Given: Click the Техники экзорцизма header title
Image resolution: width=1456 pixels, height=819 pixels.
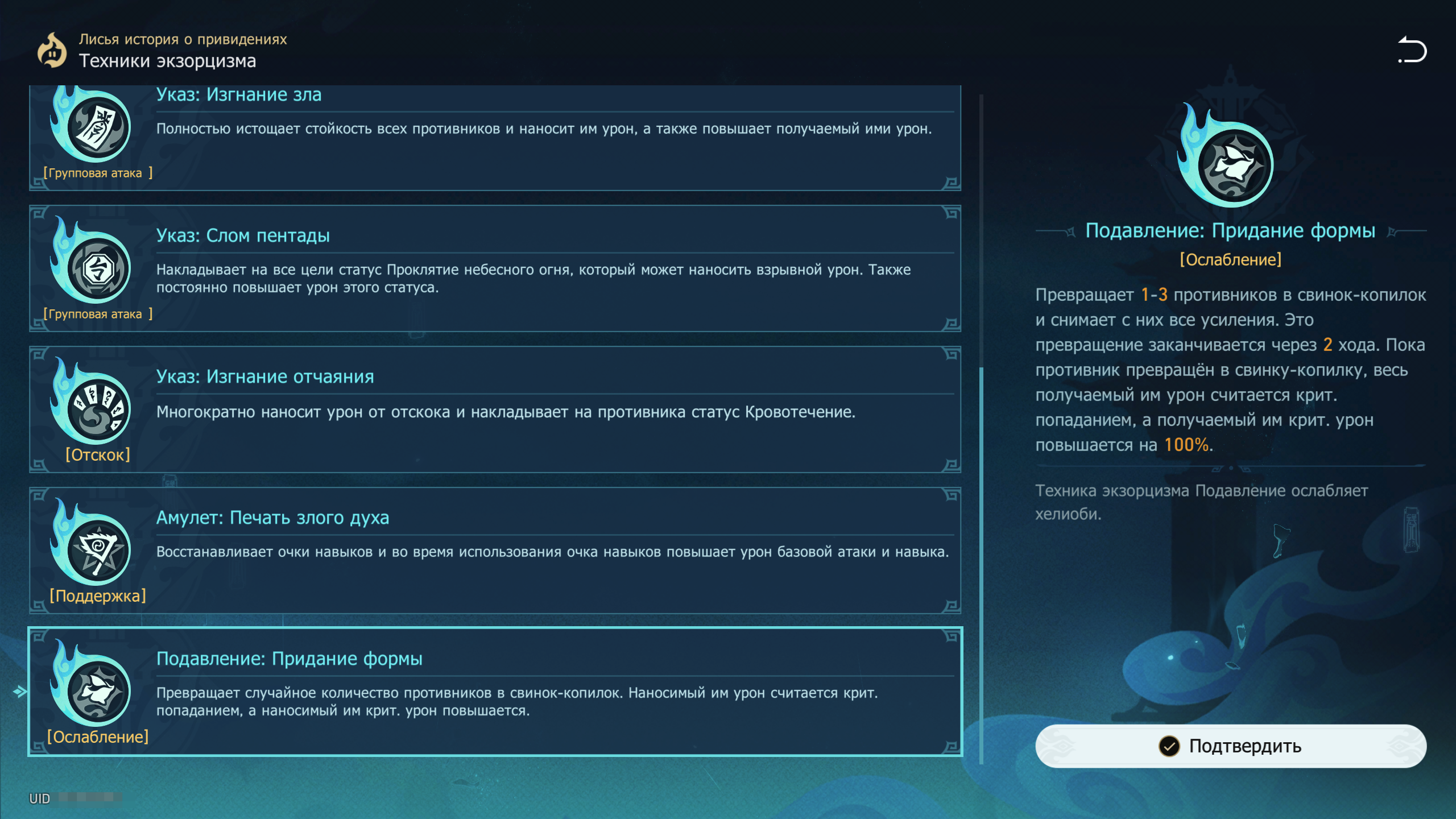Looking at the screenshot, I should 167,61.
